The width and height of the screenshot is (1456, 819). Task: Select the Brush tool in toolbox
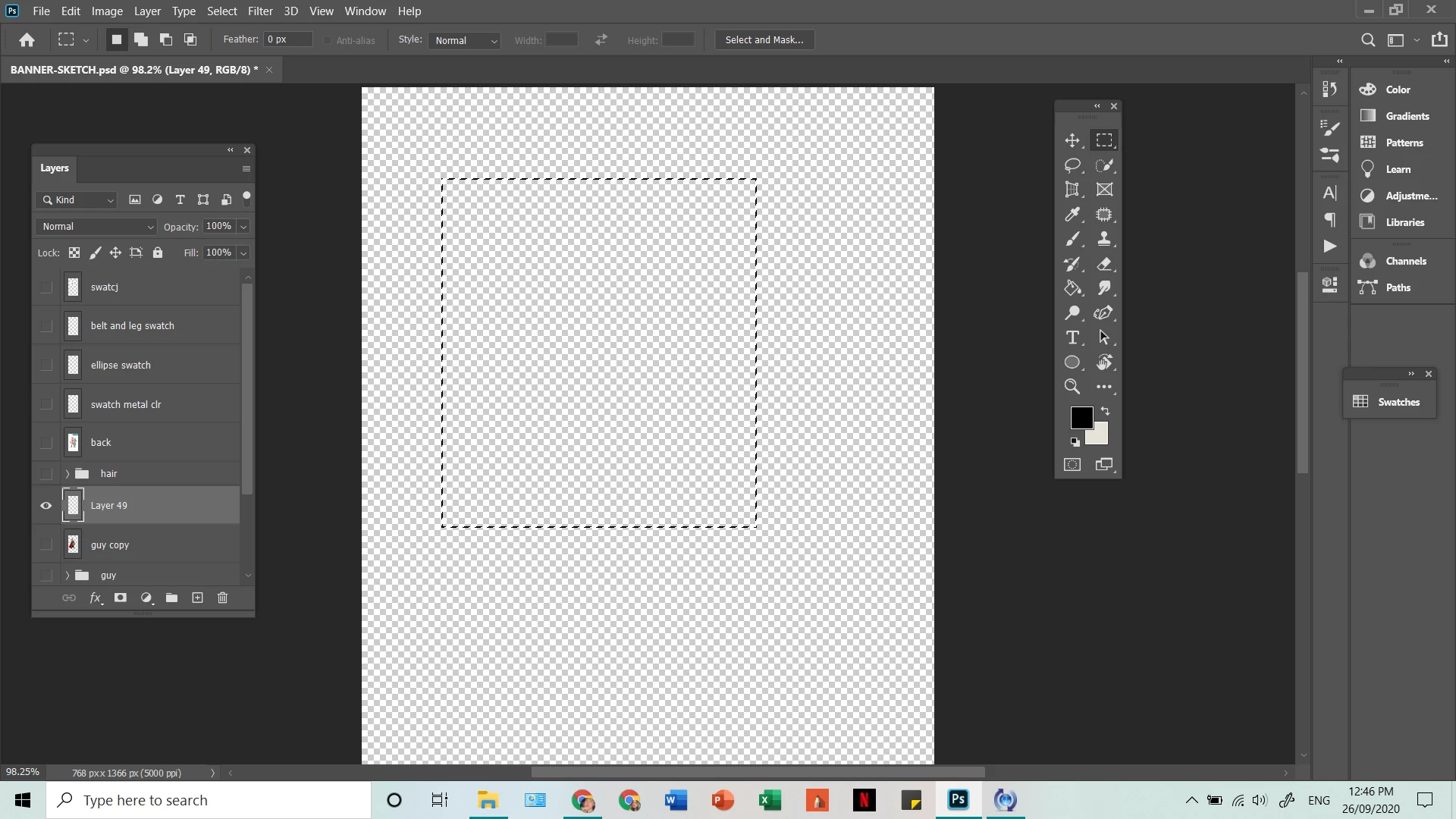pyautogui.click(x=1072, y=240)
